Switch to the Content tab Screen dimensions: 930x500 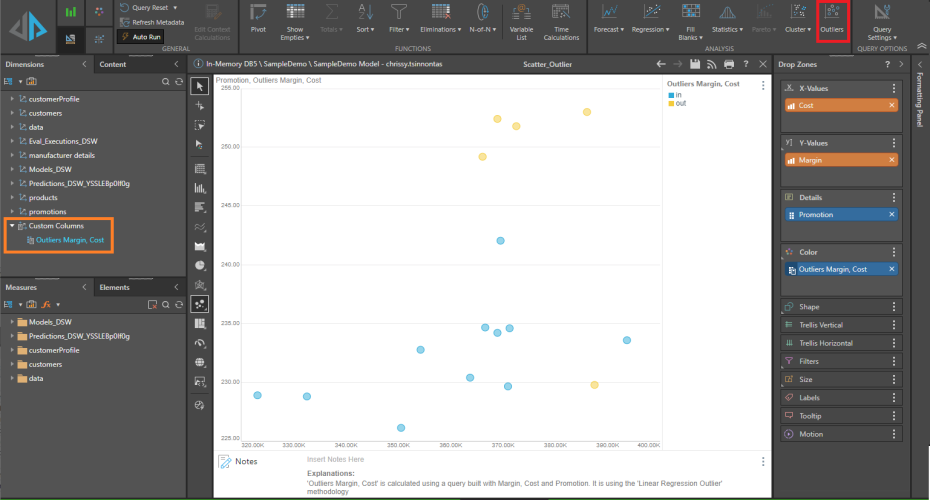pos(114,65)
